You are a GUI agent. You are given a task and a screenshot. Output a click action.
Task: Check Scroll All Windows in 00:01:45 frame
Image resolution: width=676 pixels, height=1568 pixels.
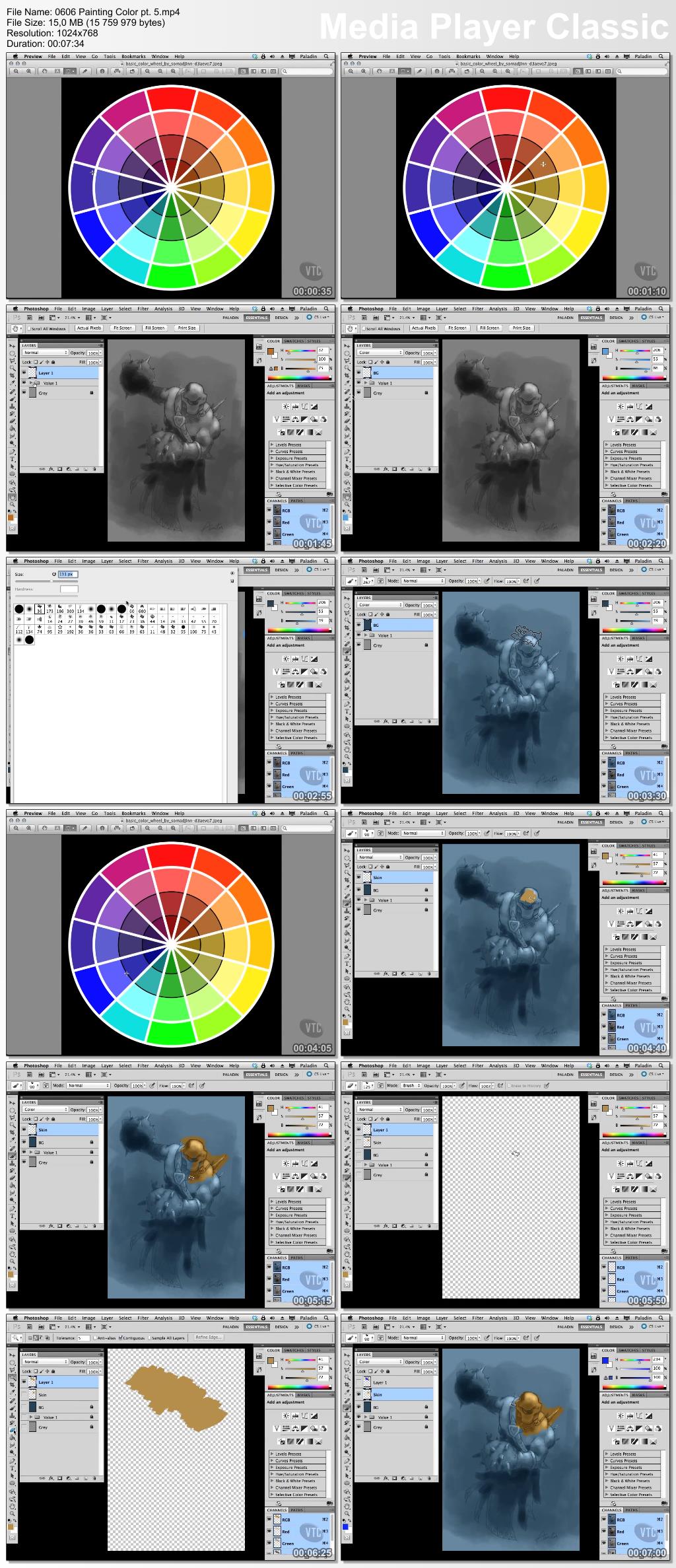pos(30,328)
